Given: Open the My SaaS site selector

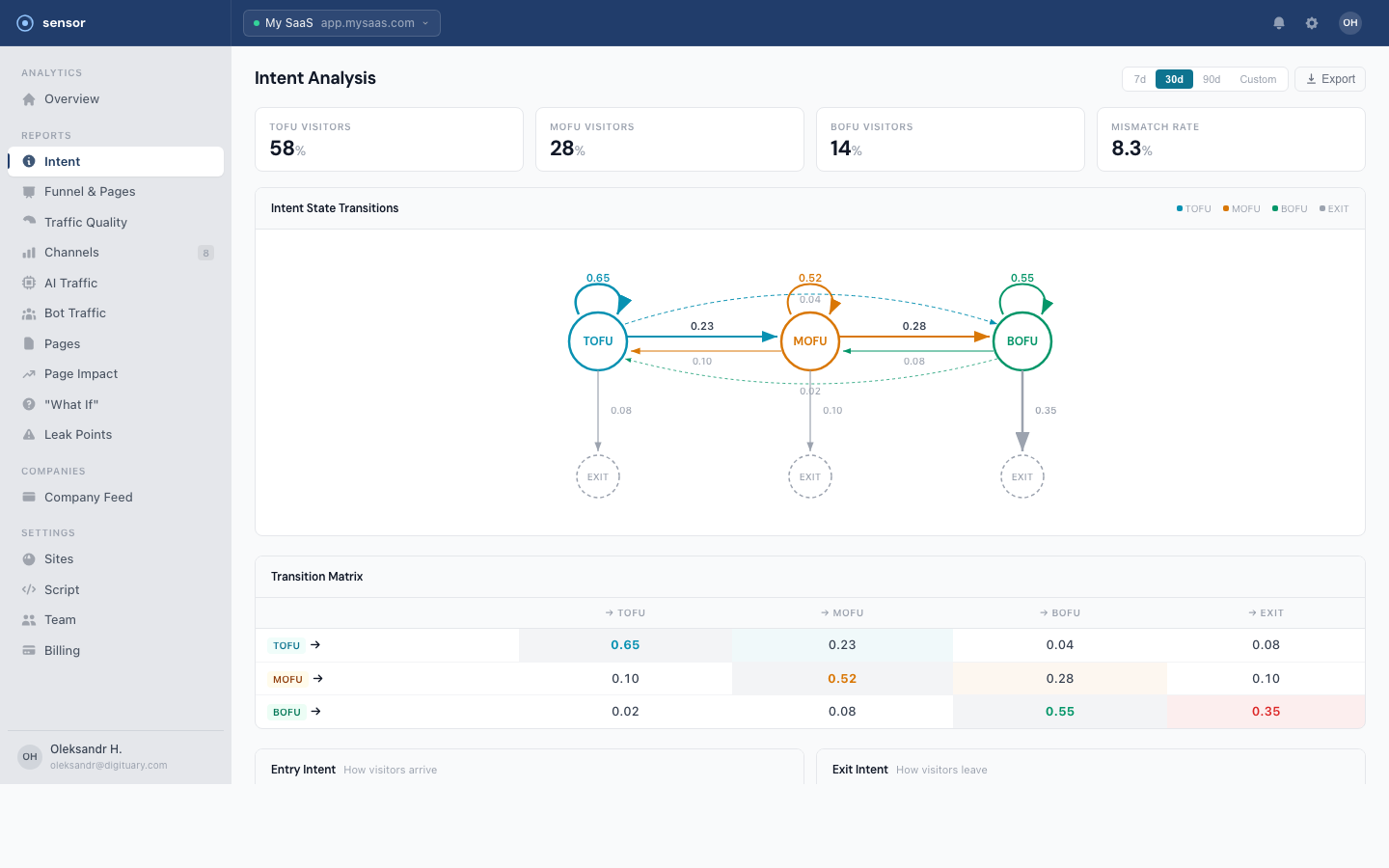Looking at the screenshot, I should [x=341, y=22].
